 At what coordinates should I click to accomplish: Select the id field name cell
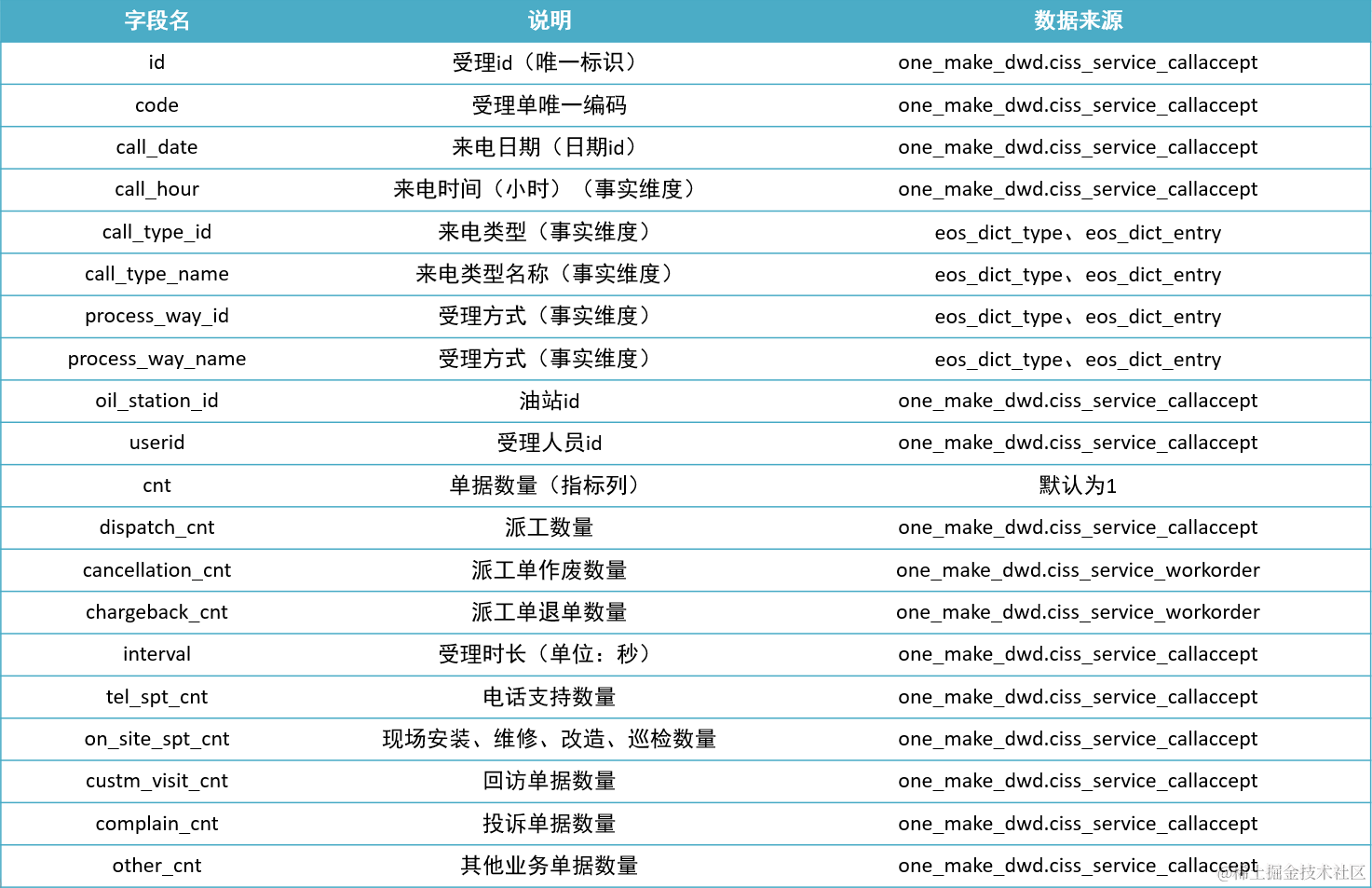[x=156, y=62]
